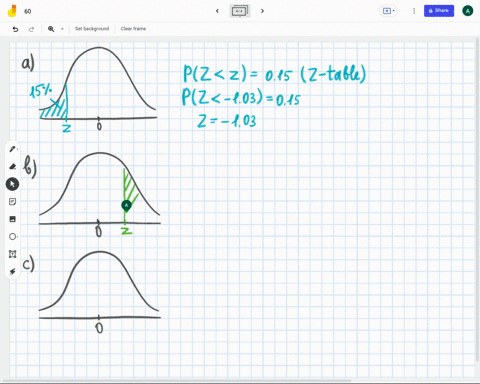Undo the last stroke

point(15,29)
